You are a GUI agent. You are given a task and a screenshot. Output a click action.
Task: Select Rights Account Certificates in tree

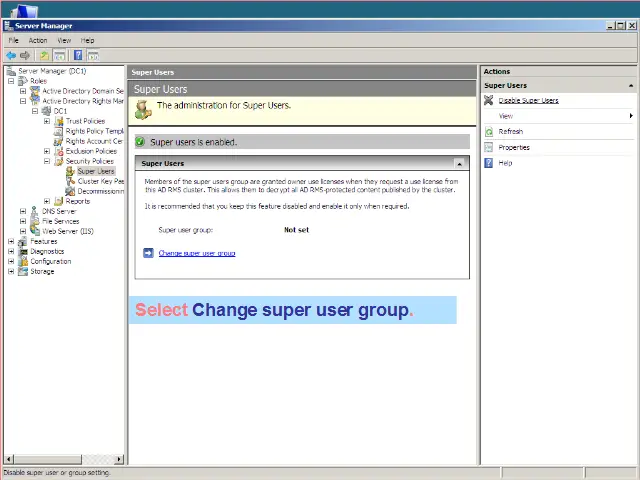tap(94, 141)
